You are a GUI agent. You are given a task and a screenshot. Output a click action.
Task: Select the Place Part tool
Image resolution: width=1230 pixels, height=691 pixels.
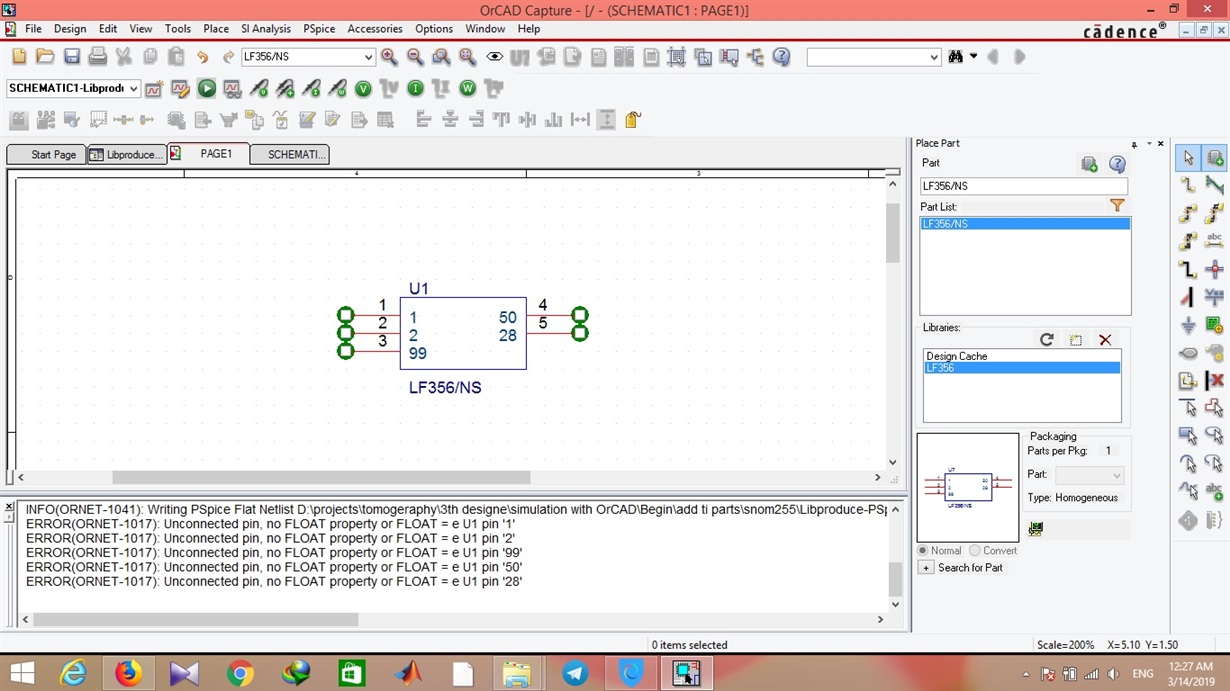point(1215,158)
